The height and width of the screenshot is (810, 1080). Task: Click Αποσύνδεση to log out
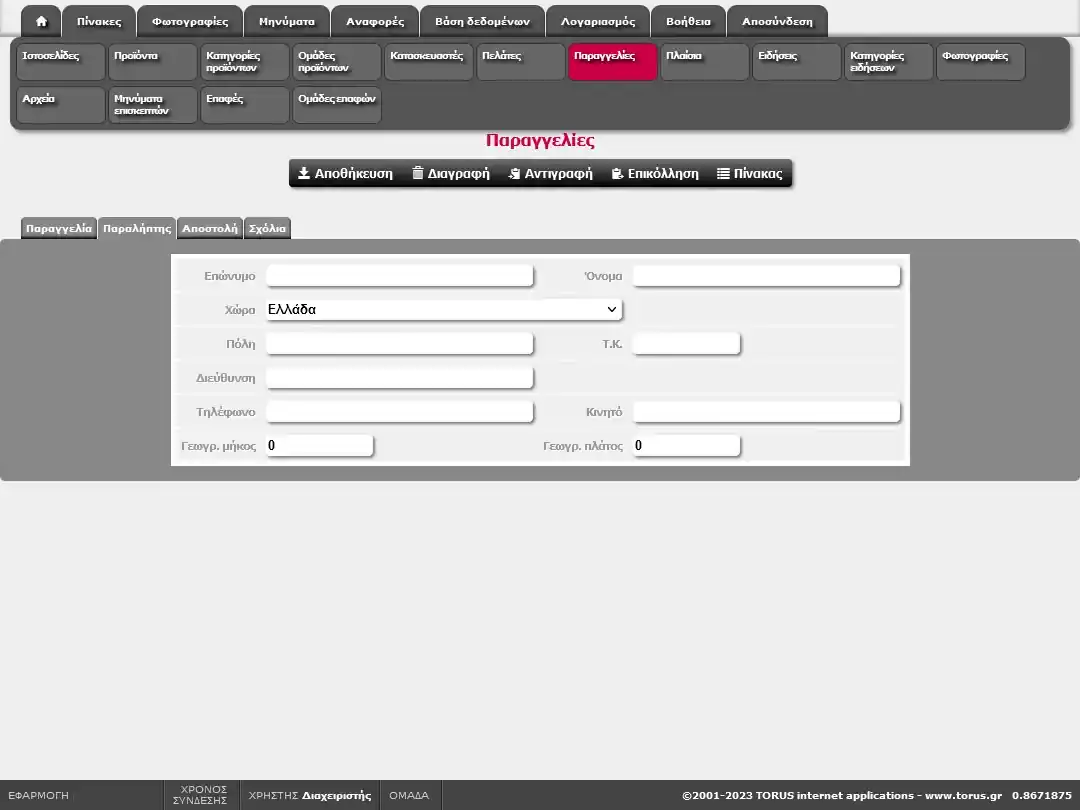(777, 21)
